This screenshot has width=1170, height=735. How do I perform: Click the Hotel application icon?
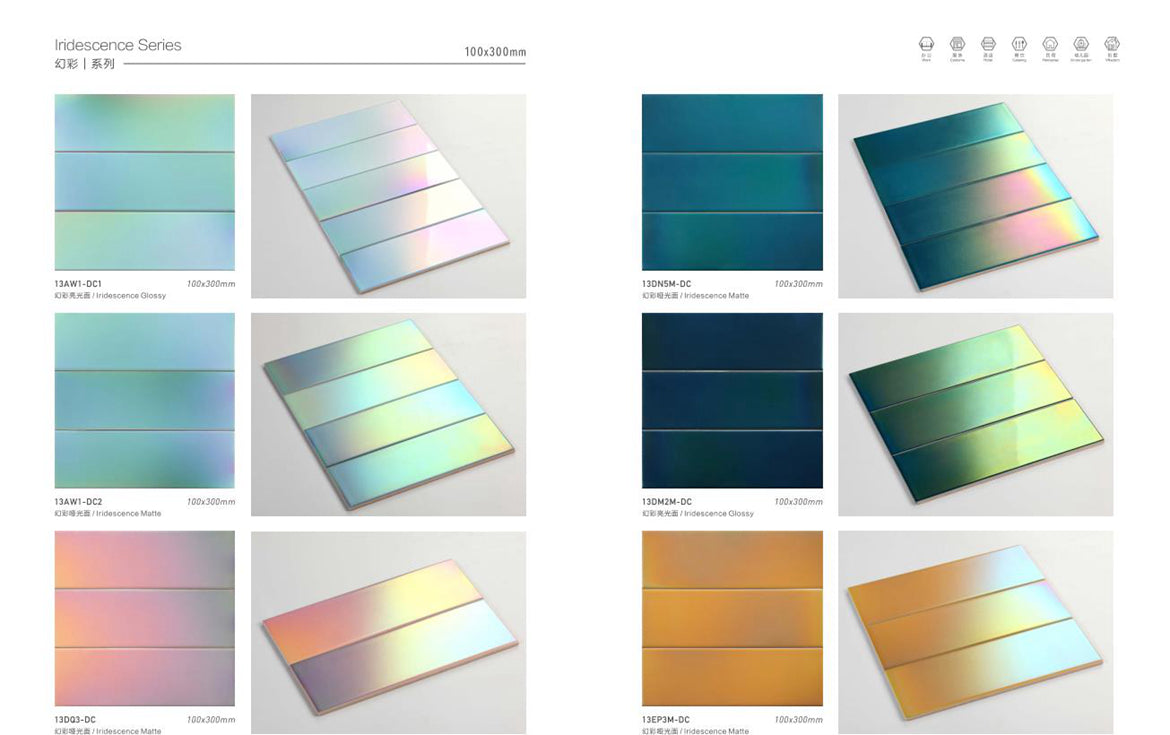click(x=988, y=45)
